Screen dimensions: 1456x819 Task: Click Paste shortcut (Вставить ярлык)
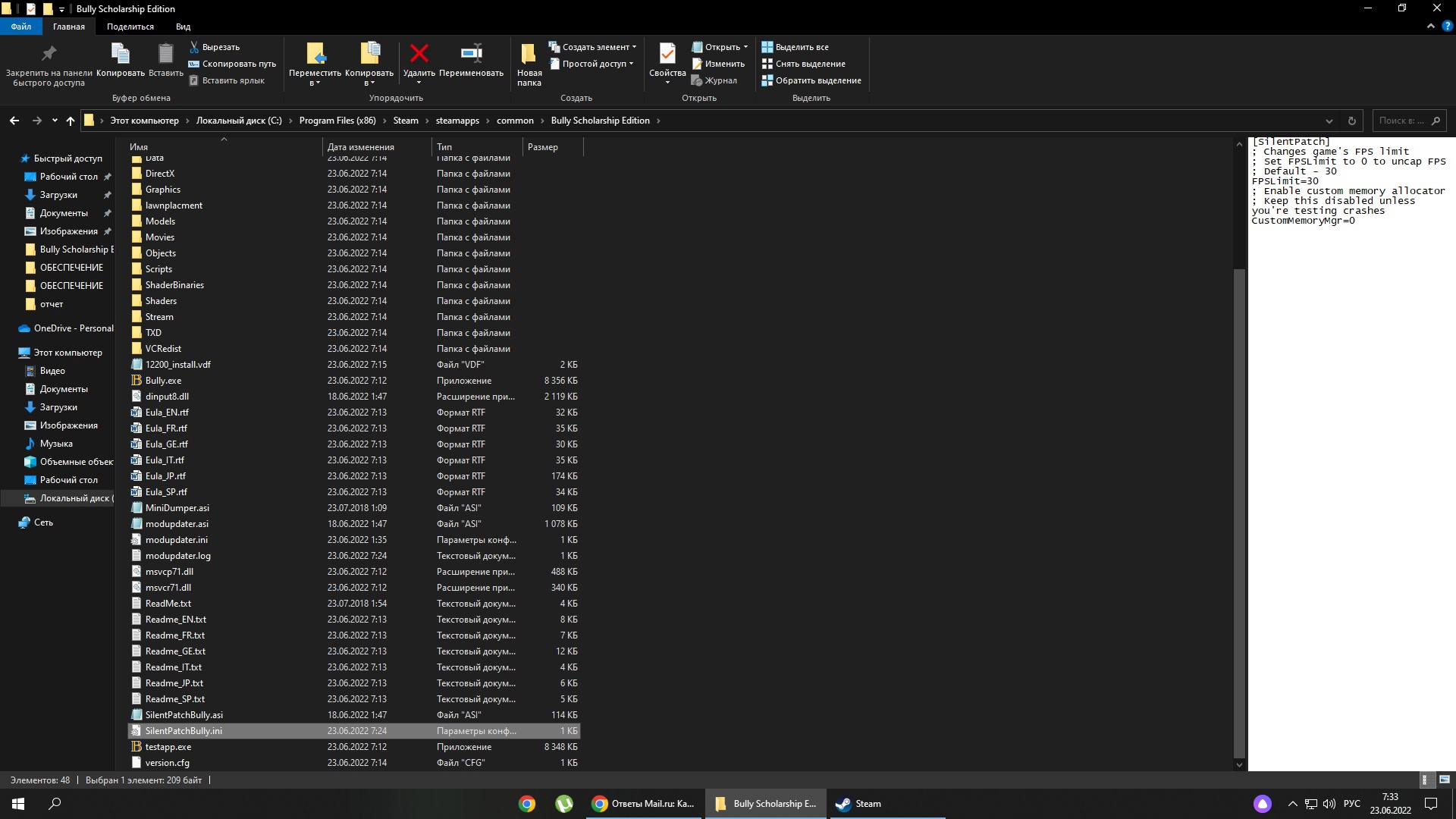[227, 80]
